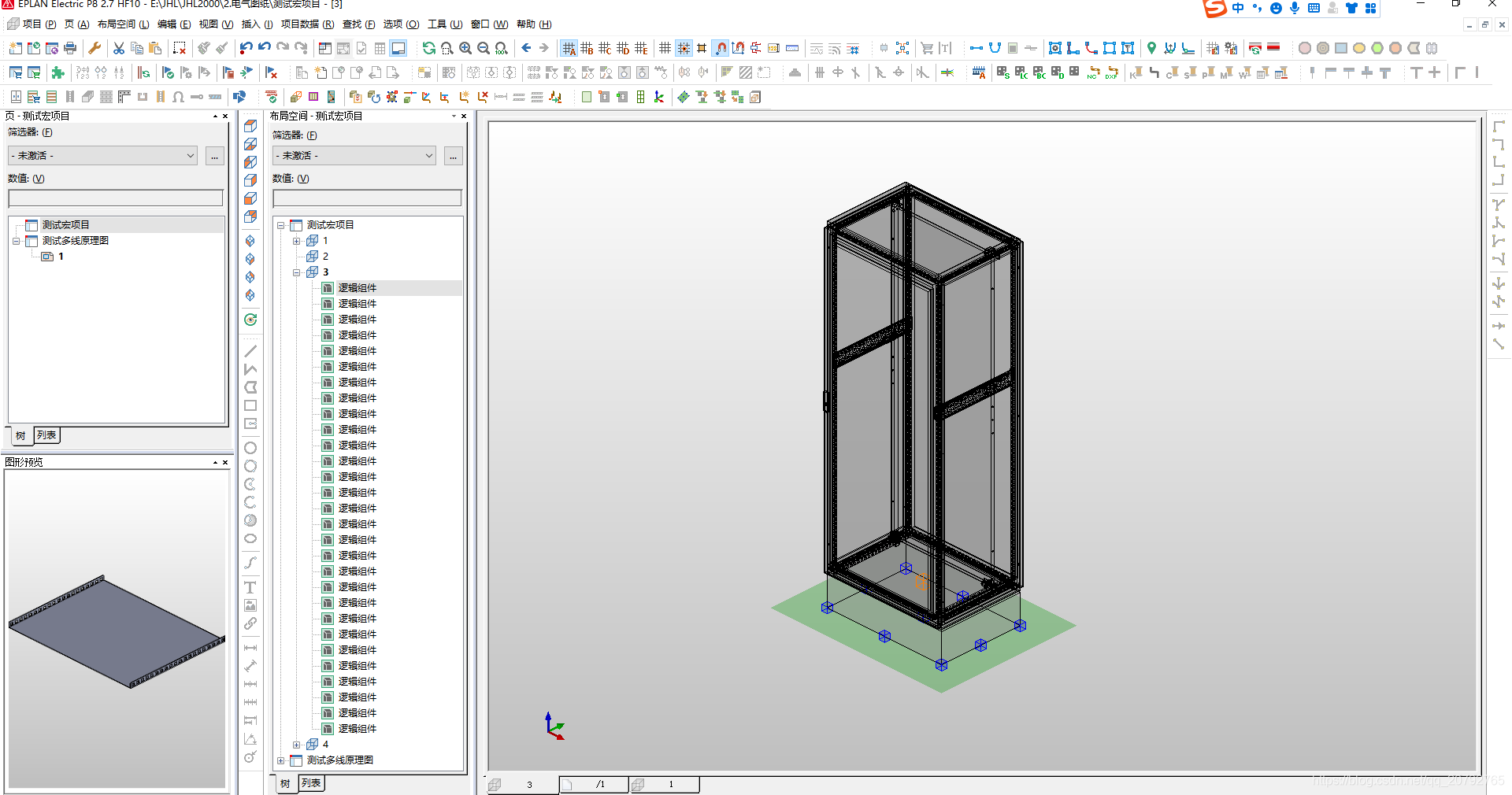The width and height of the screenshot is (1512, 795).
Task: Click the Zoom in magnifier icon
Action: point(465,49)
